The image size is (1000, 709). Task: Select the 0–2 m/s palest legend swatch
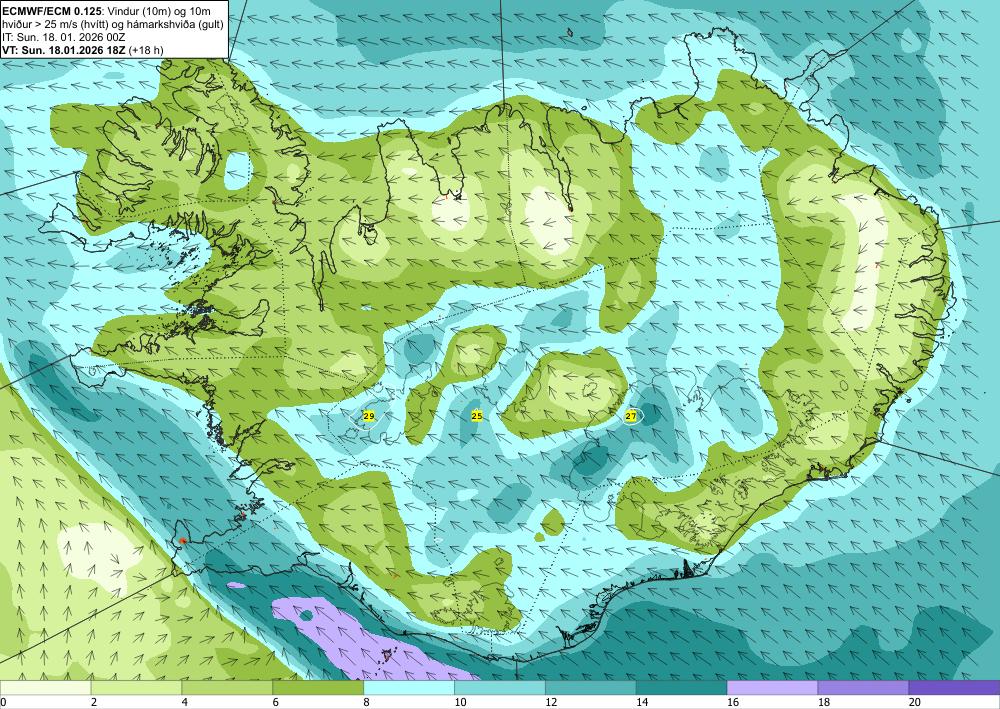point(45,687)
